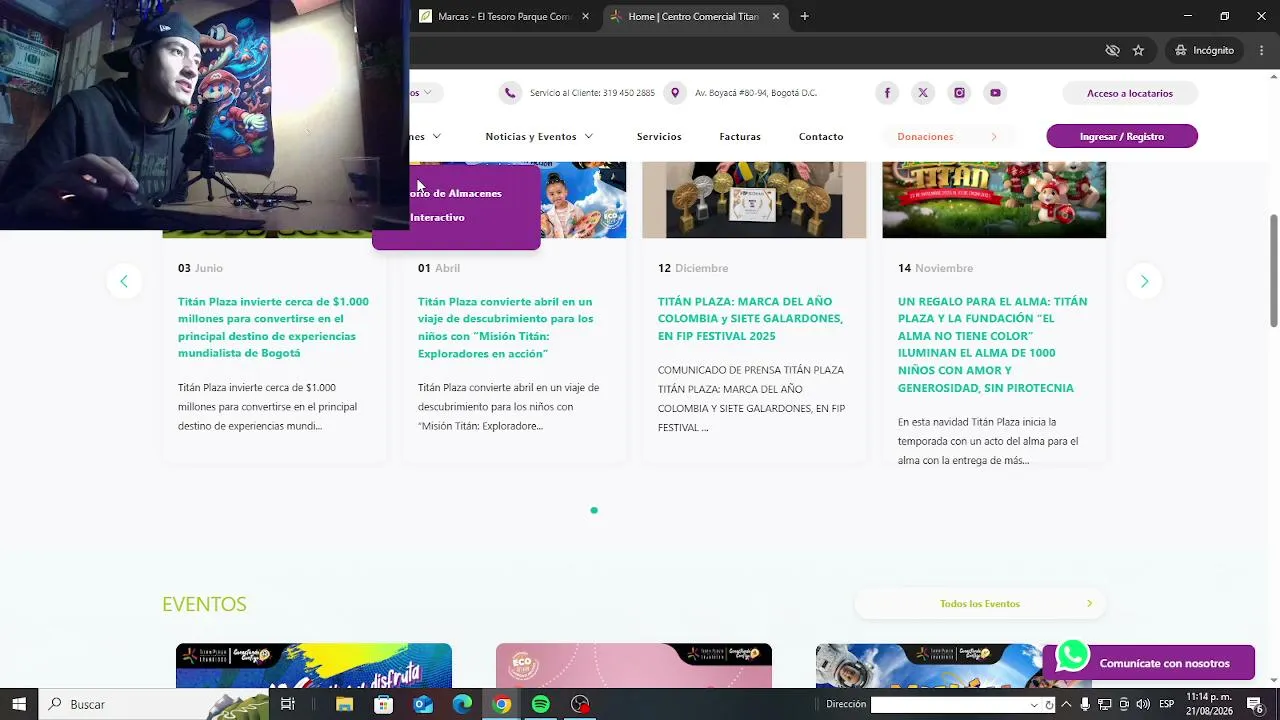This screenshot has height=720, width=1280.
Task: Open the Windows Start menu
Action: (x=19, y=704)
